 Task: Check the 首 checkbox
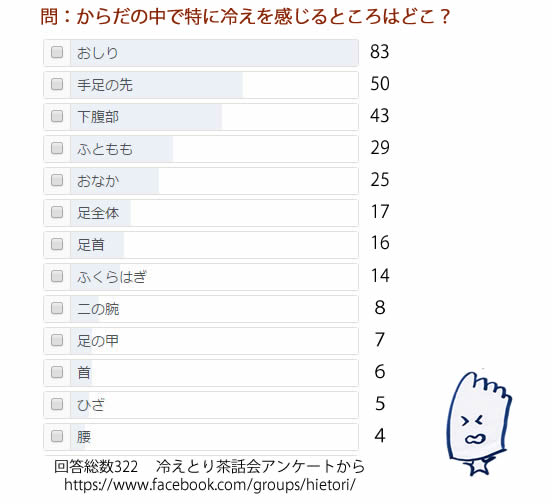click(x=57, y=372)
